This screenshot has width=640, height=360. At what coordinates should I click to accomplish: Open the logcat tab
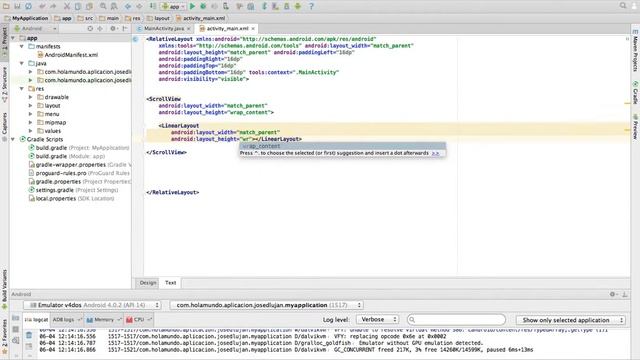[x=36, y=320]
